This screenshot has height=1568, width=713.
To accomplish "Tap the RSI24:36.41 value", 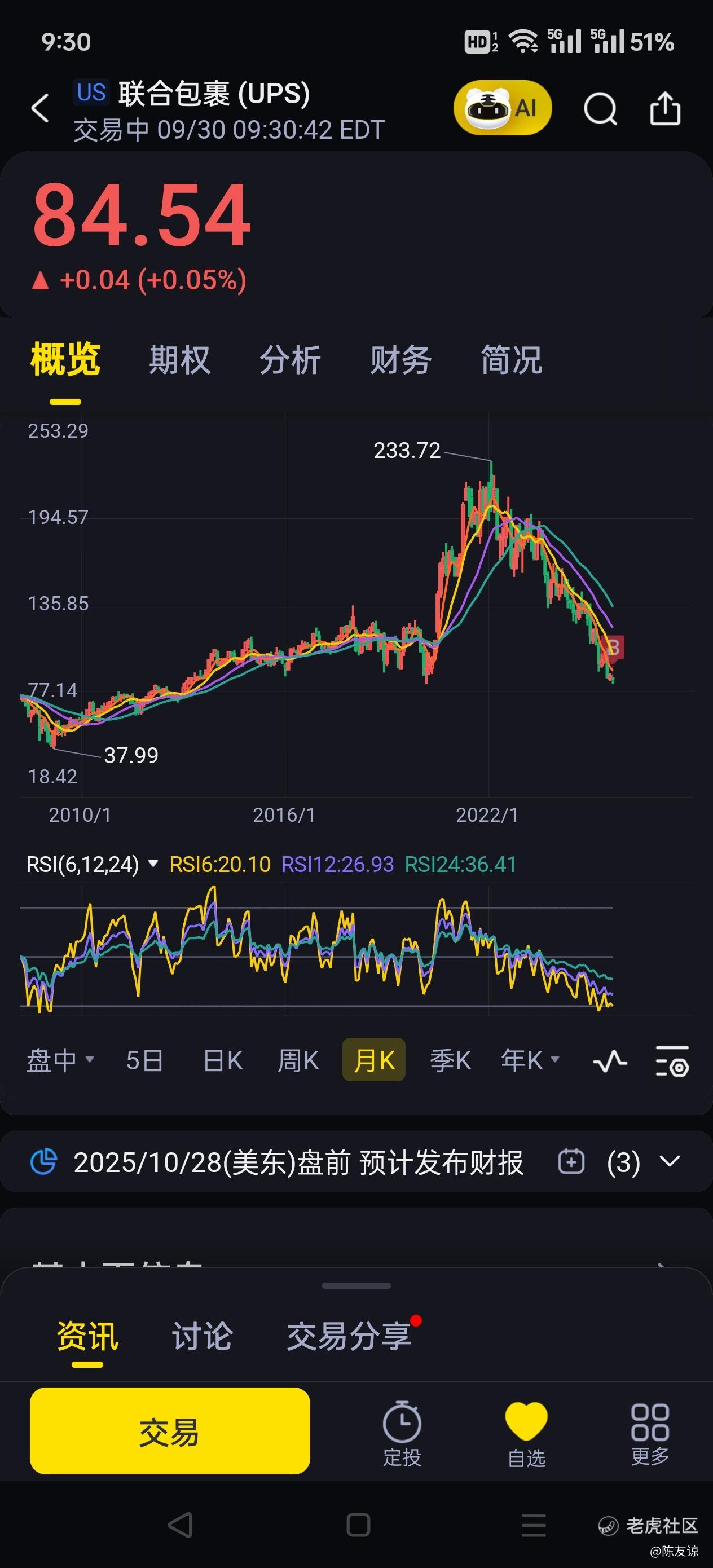I will point(460,864).
